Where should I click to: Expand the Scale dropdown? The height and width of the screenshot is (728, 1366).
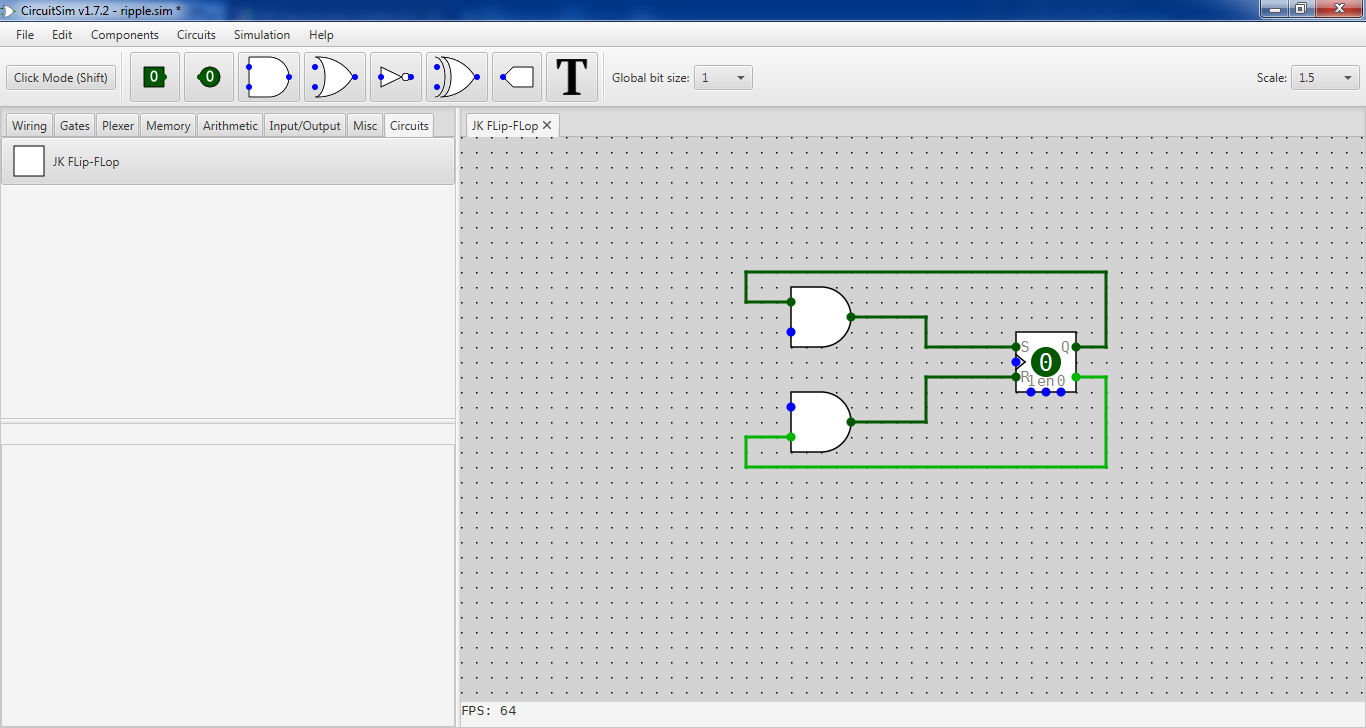click(x=1325, y=78)
